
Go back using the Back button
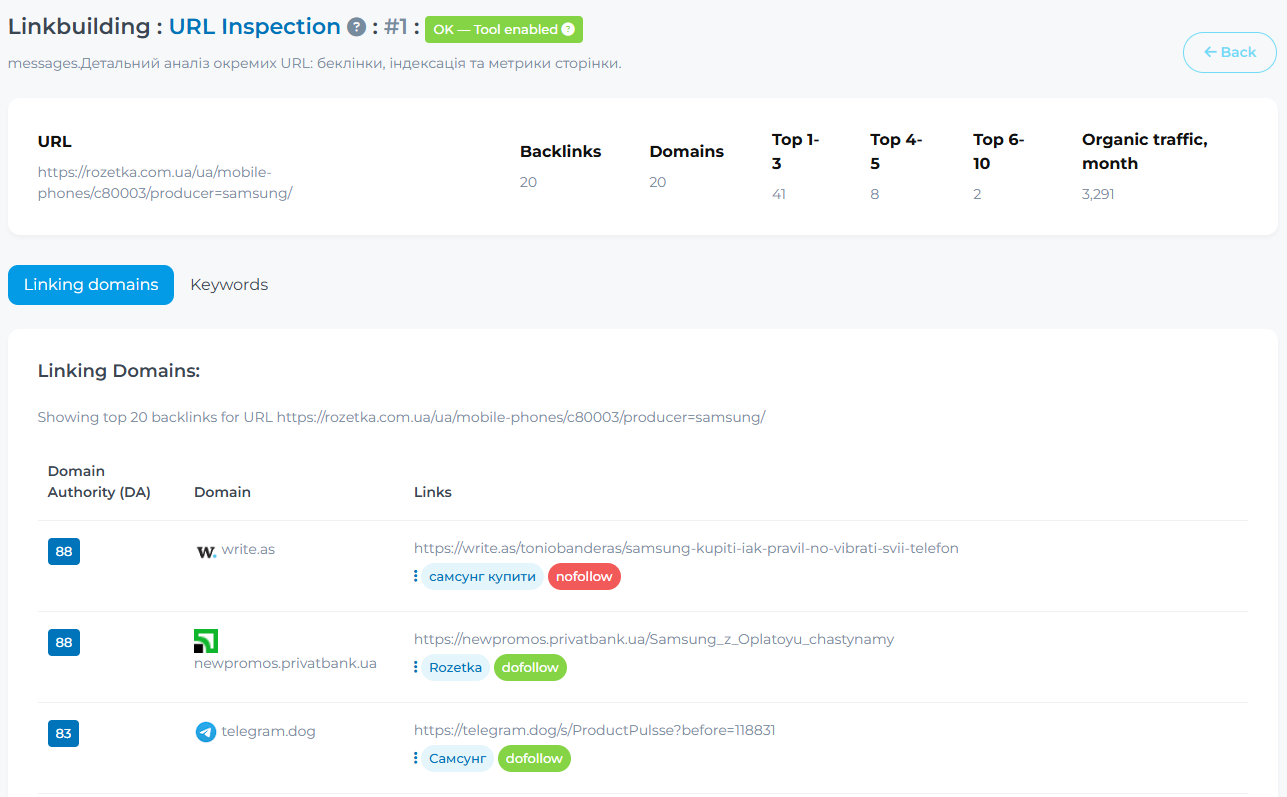(x=1230, y=52)
